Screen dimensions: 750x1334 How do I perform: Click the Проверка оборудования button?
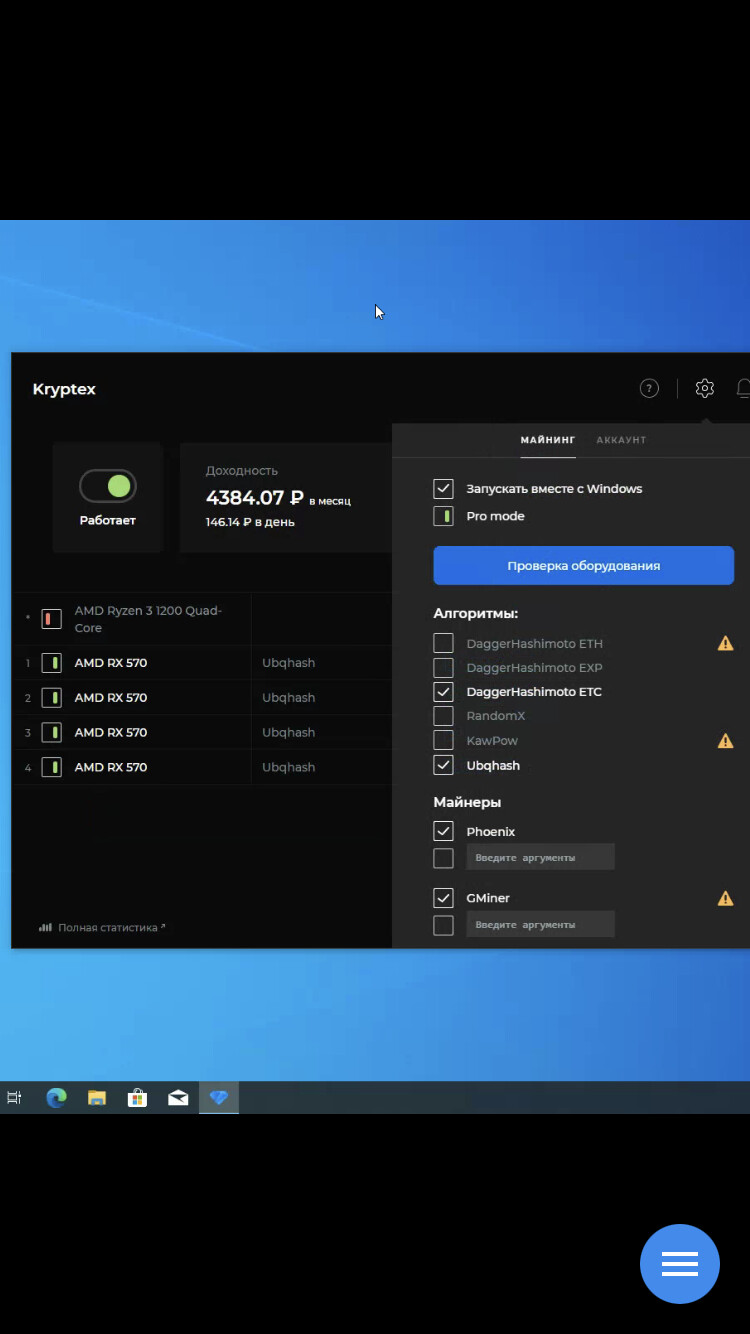coord(583,566)
